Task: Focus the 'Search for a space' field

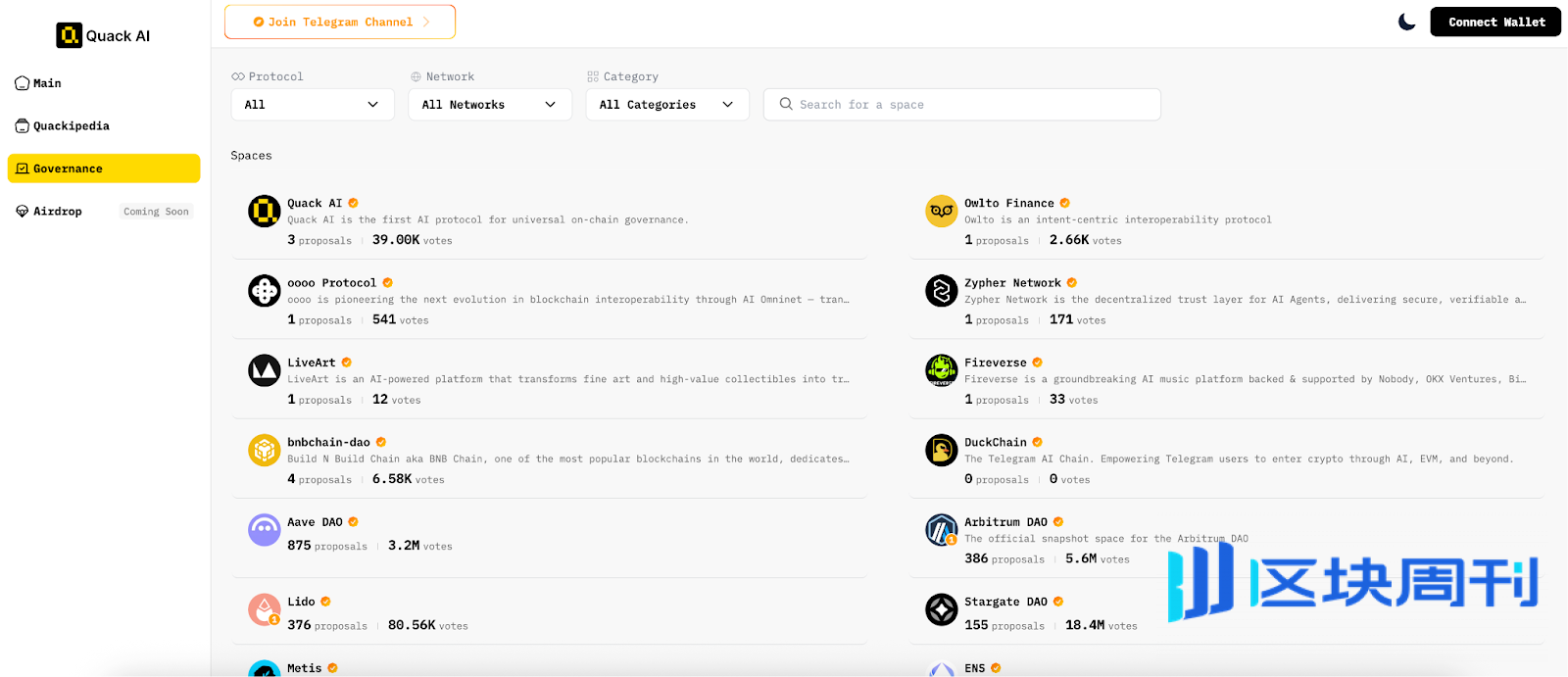Action: [962, 104]
